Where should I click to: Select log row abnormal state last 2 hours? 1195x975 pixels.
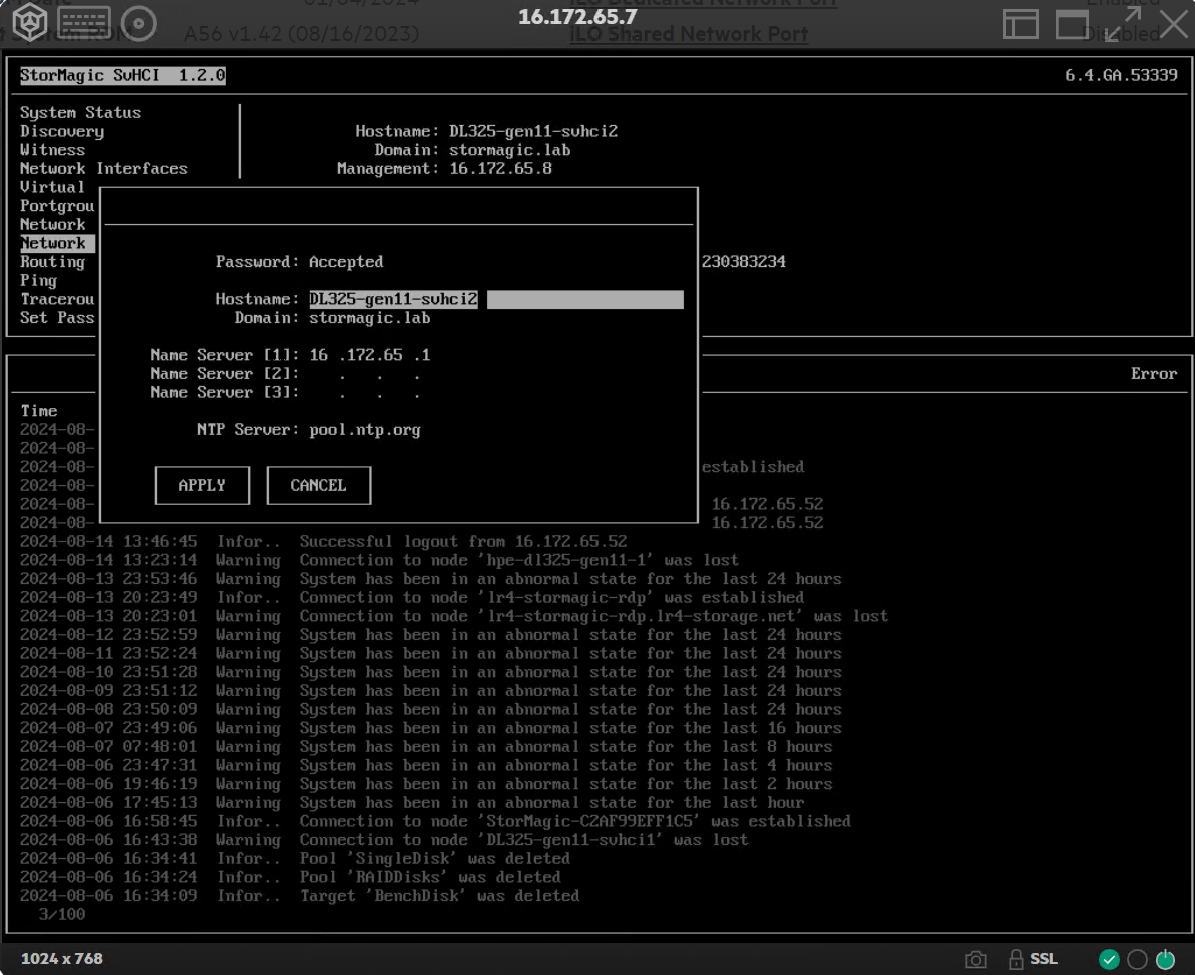pyautogui.click(x=426, y=784)
